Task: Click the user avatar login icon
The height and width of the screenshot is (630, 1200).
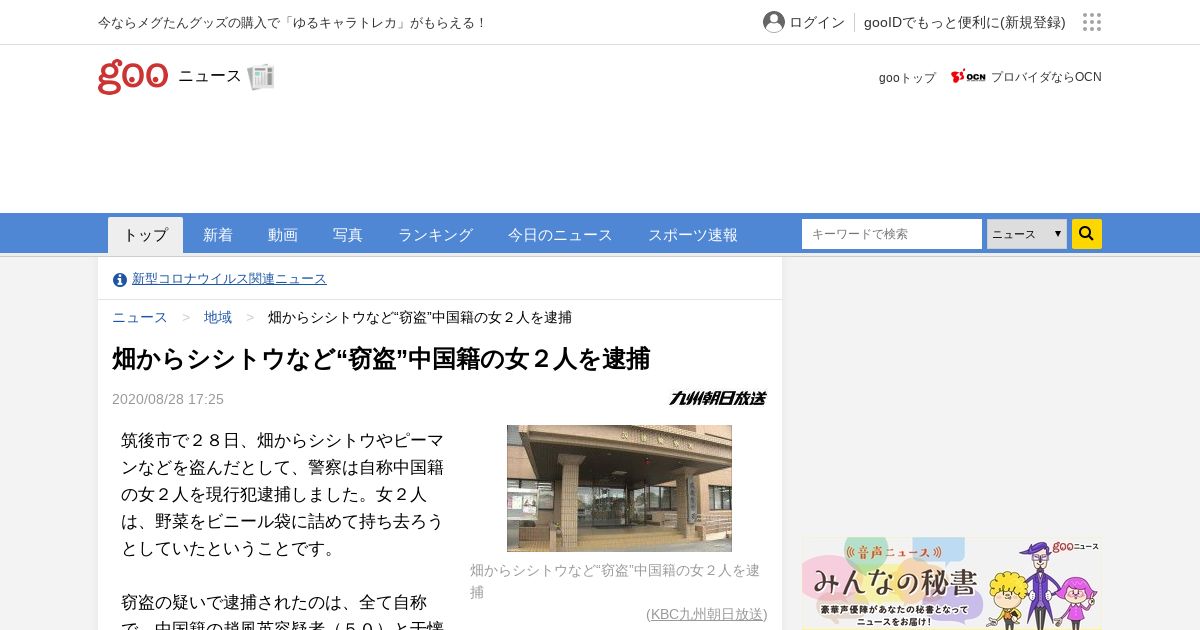Action: pyautogui.click(x=774, y=22)
